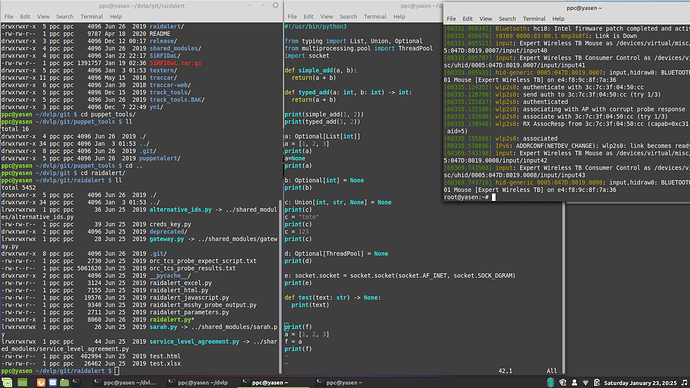This screenshot has width=690, height=388.
Task: Click 'orc_tcs_probe_expect_script.txt' file name
Action: click(203, 261)
